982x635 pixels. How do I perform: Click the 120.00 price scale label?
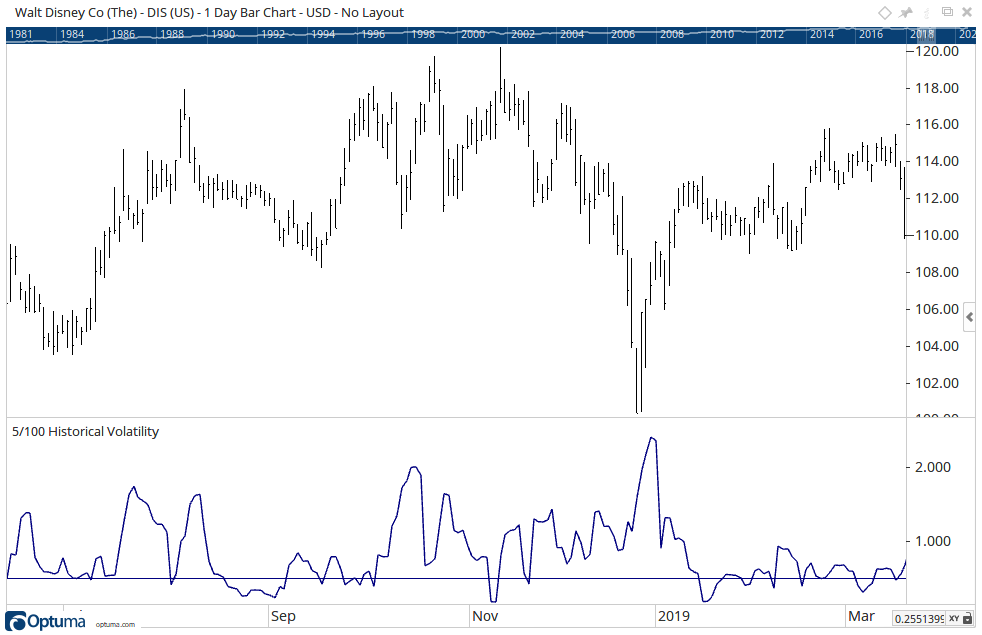click(x=937, y=51)
